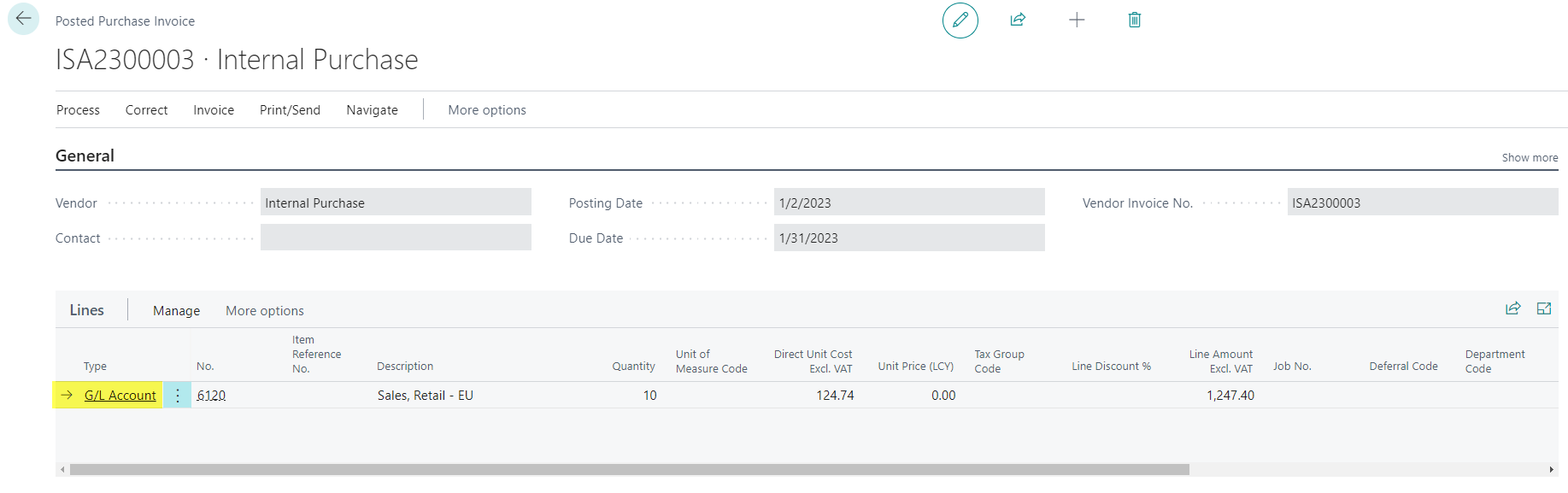Click account number 6120 link
The width and height of the screenshot is (1568, 493).
coord(211,396)
